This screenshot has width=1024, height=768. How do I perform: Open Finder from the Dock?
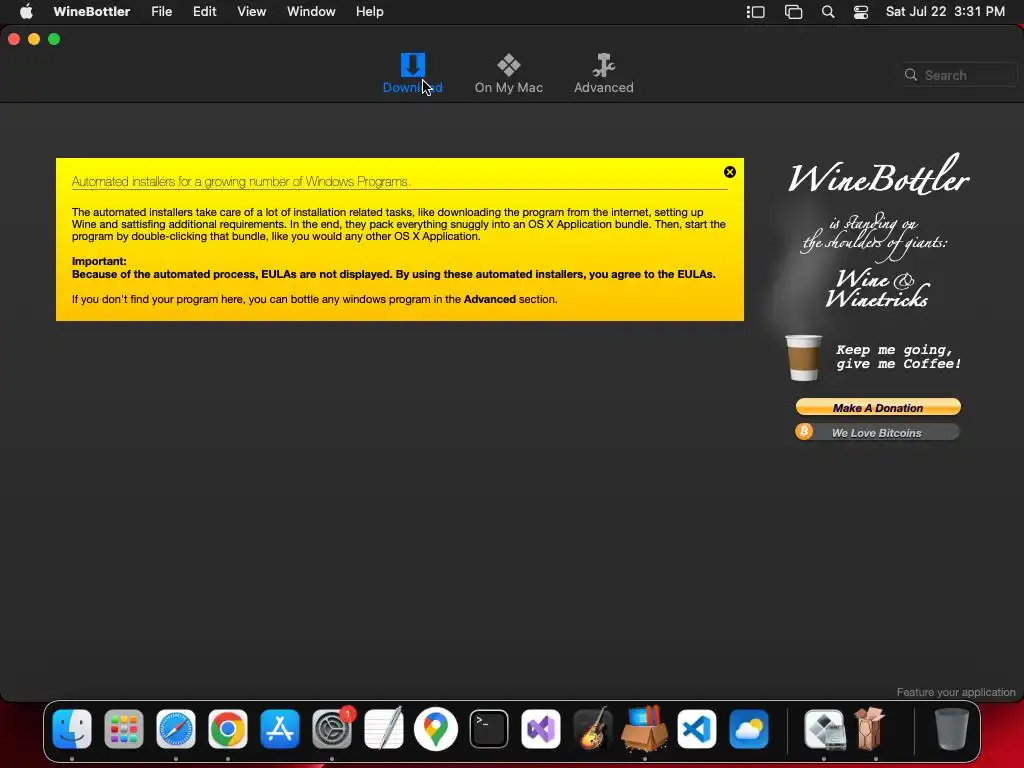[72, 729]
